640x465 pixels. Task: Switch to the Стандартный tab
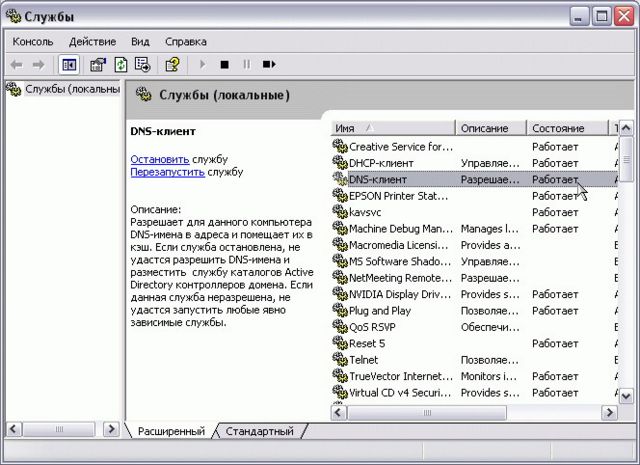point(260,431)
